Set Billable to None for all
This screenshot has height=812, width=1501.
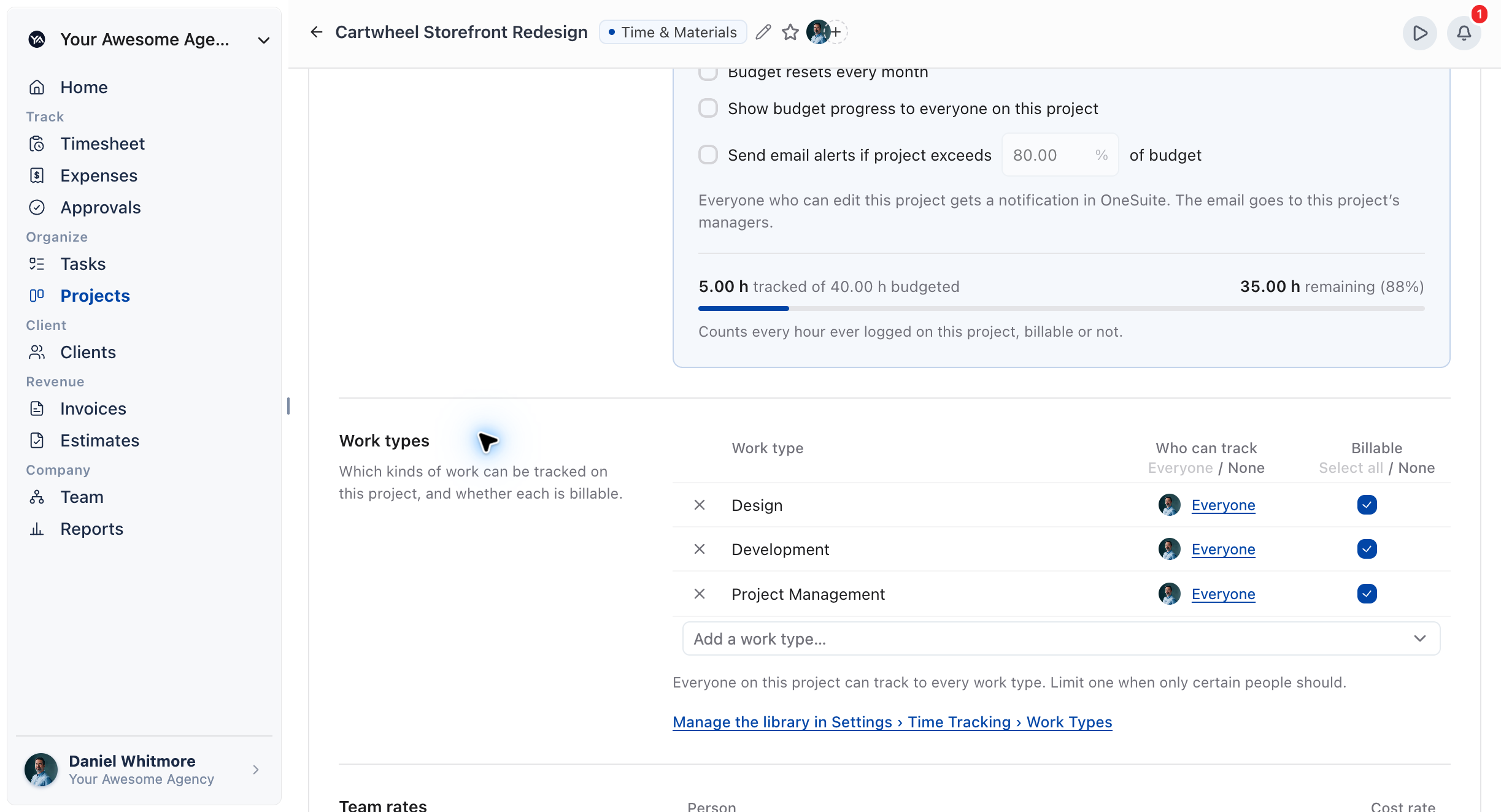[1416, 468]
